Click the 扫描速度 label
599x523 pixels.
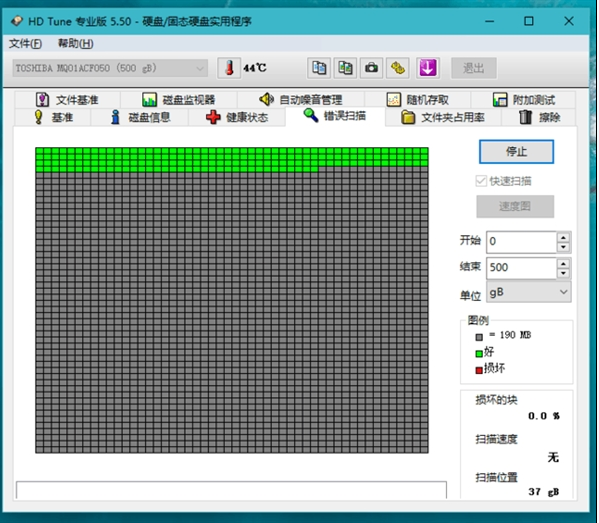click(x=496, y=439)
